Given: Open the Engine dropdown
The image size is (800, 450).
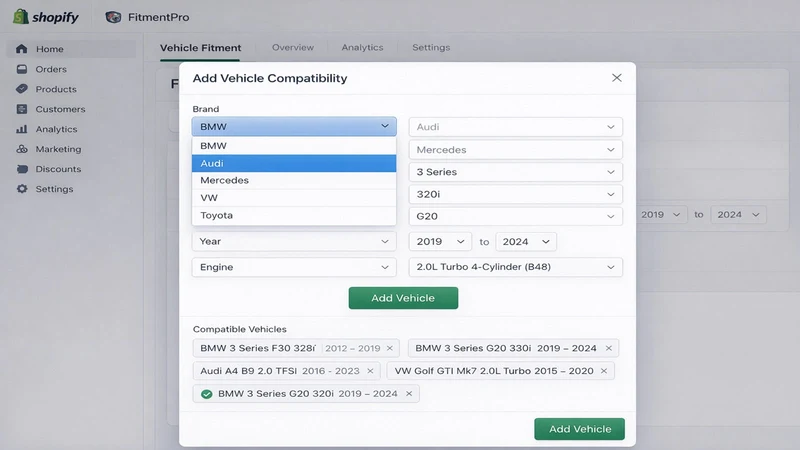Looking at the screenshot, I should (294, 267).
